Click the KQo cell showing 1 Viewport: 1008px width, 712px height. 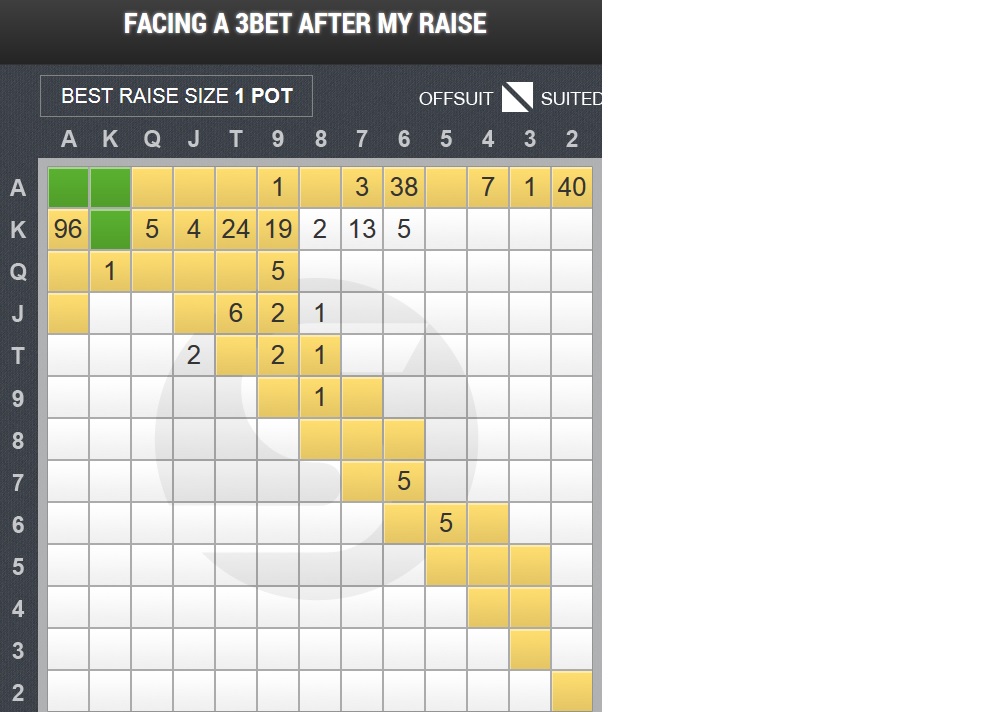tap(110, 271)
